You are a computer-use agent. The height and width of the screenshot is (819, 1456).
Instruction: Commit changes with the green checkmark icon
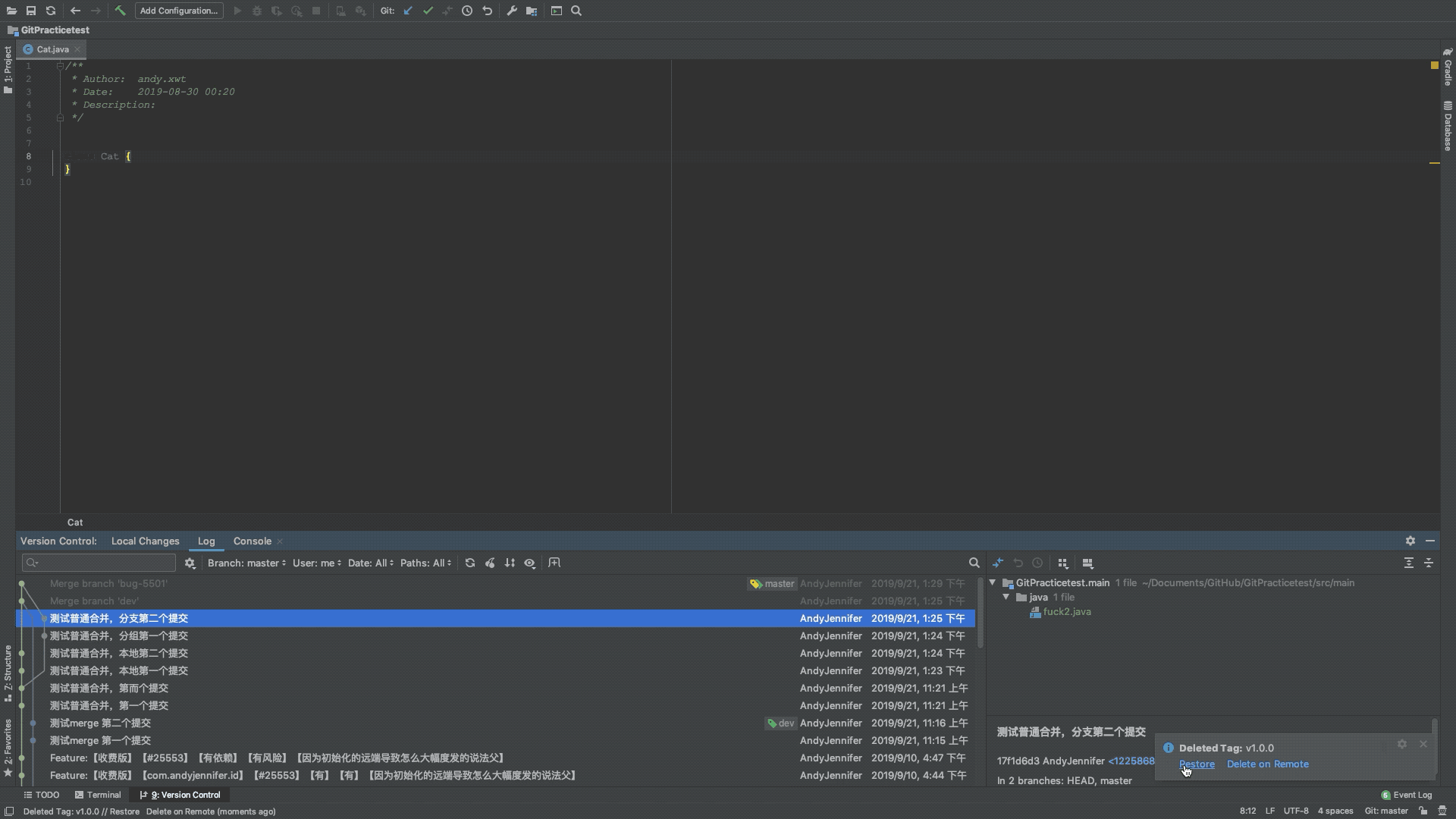(428, 11)
